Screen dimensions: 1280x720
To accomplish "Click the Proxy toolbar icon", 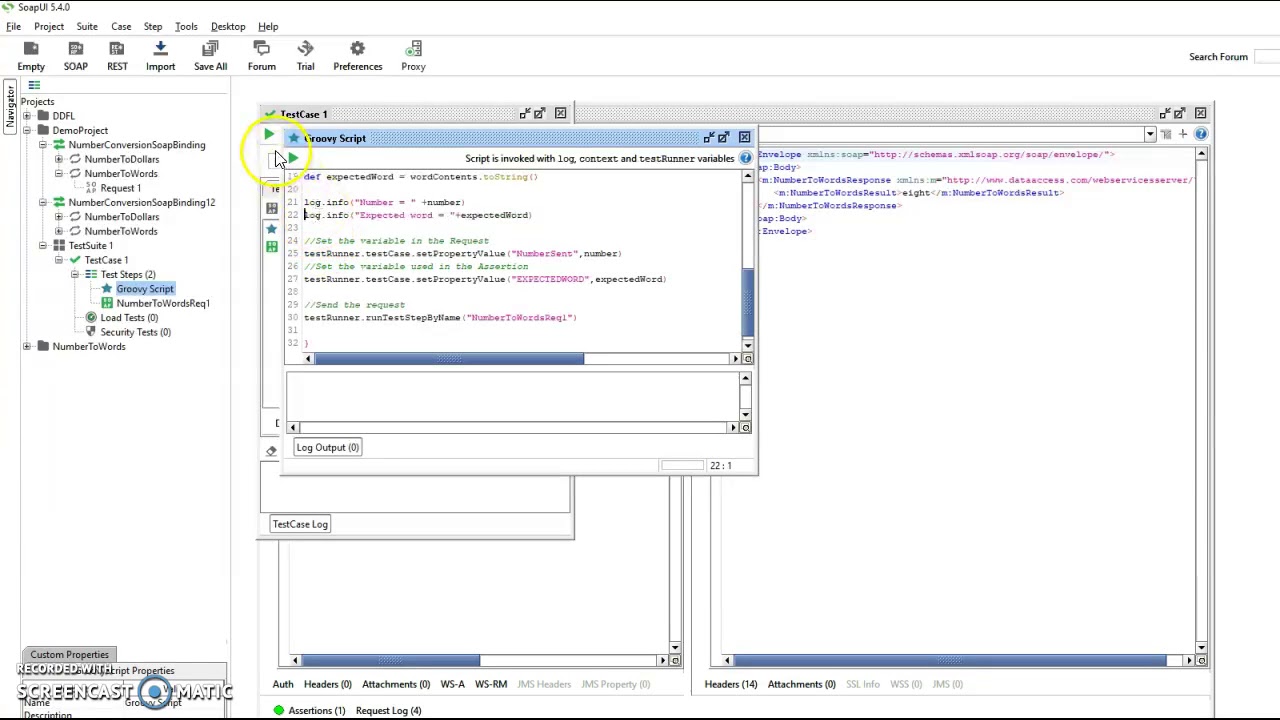I will [413, 56].
